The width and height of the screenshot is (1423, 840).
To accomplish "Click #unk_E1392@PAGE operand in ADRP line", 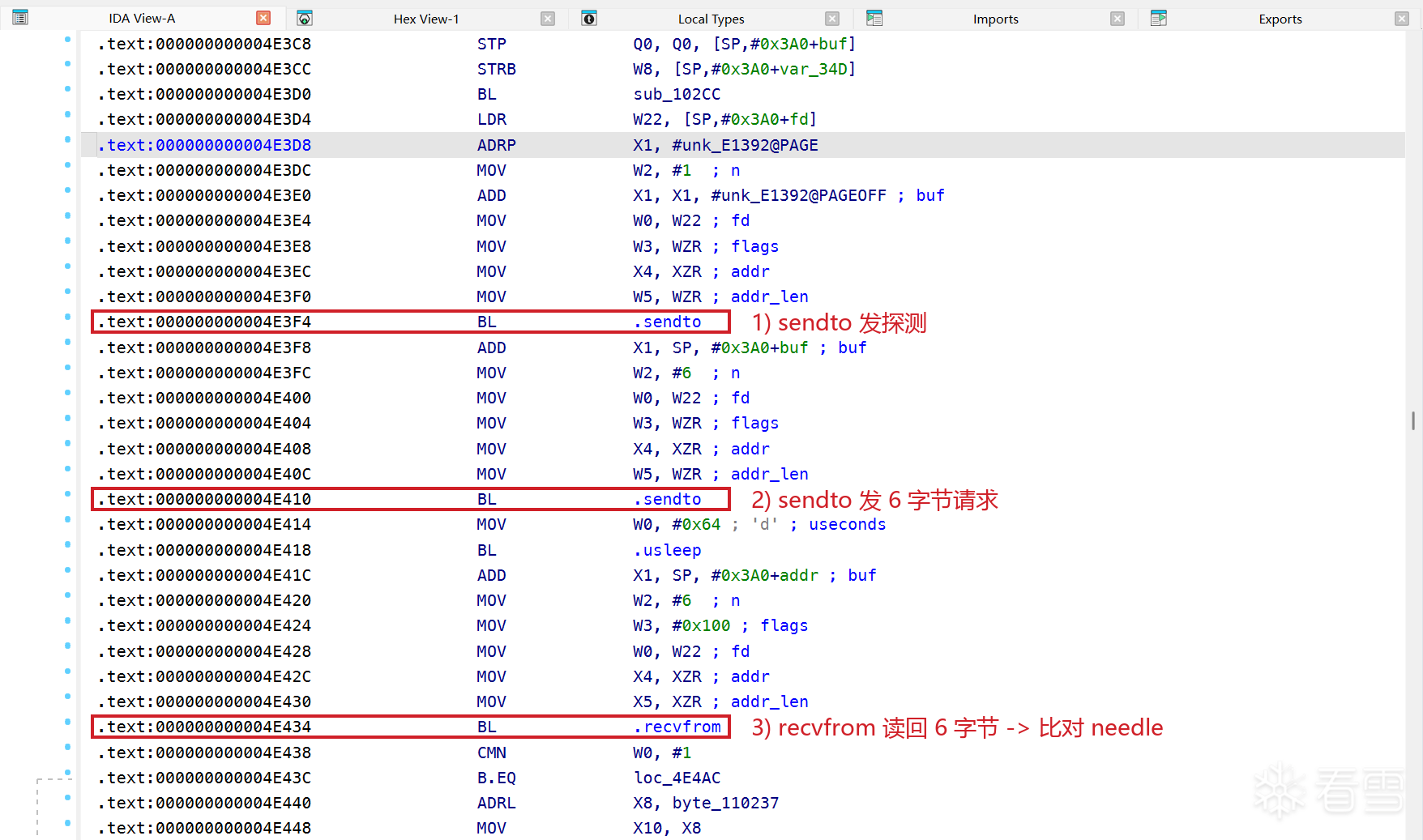I will pyautogui.click(x=745, y=145).
